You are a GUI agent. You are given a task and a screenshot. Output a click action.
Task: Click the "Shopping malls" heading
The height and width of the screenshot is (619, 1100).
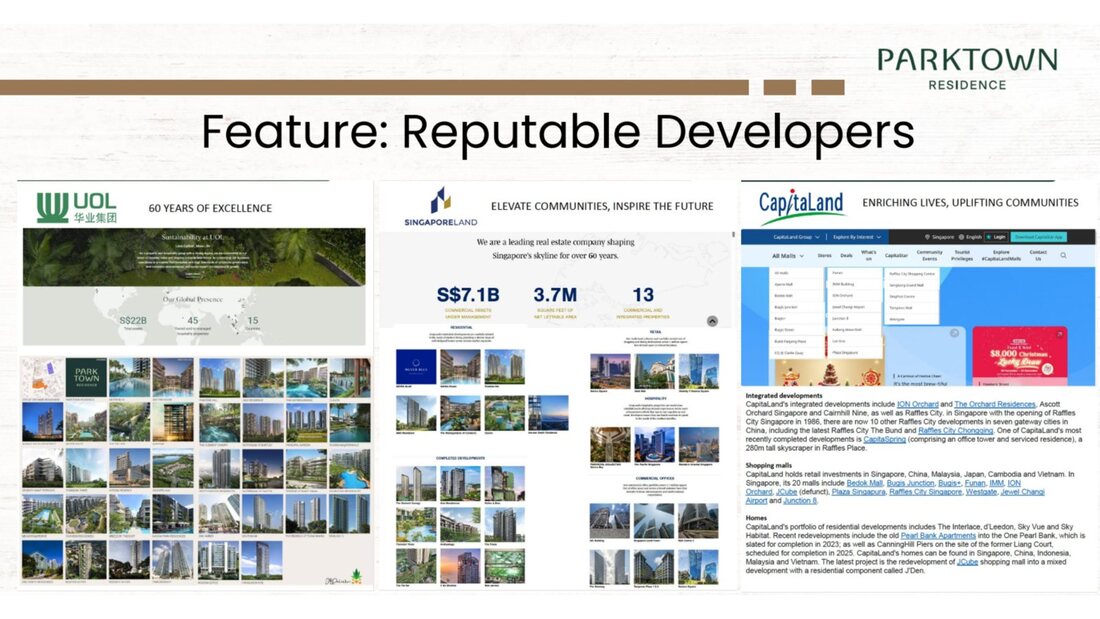(x=769, y=465)
